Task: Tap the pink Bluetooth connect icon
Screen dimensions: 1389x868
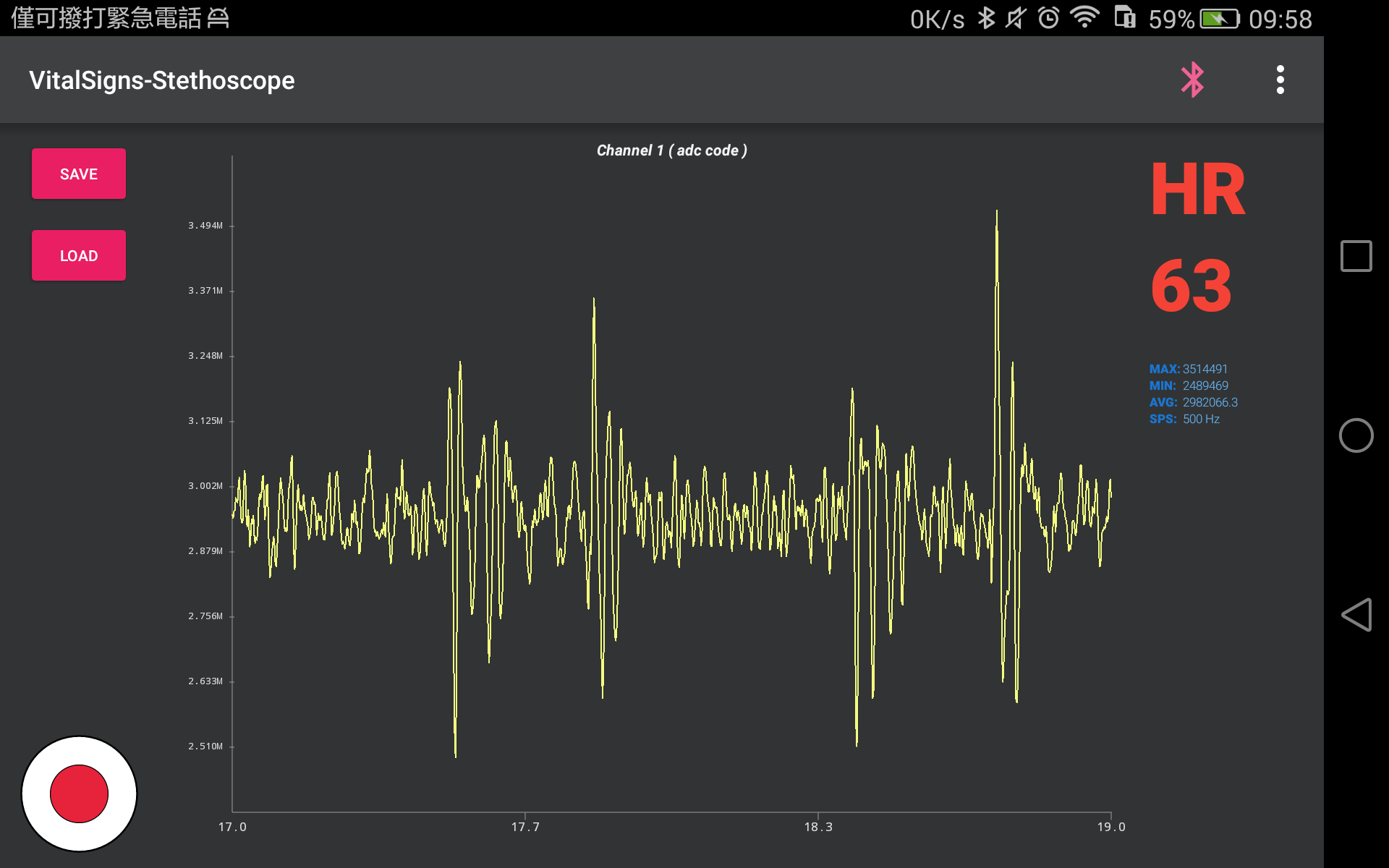Action: point(1192,80)
